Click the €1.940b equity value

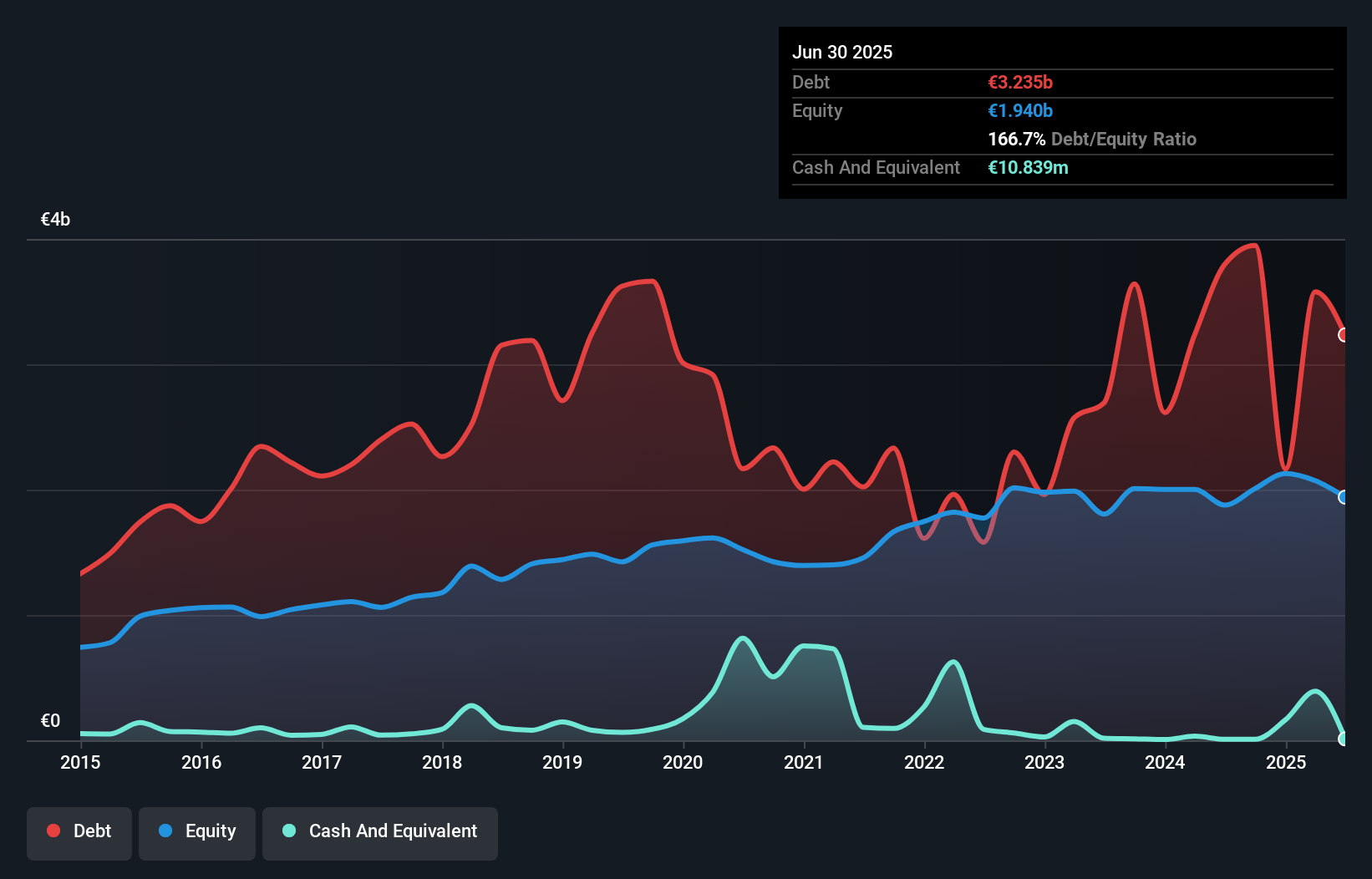[1020, 110]
